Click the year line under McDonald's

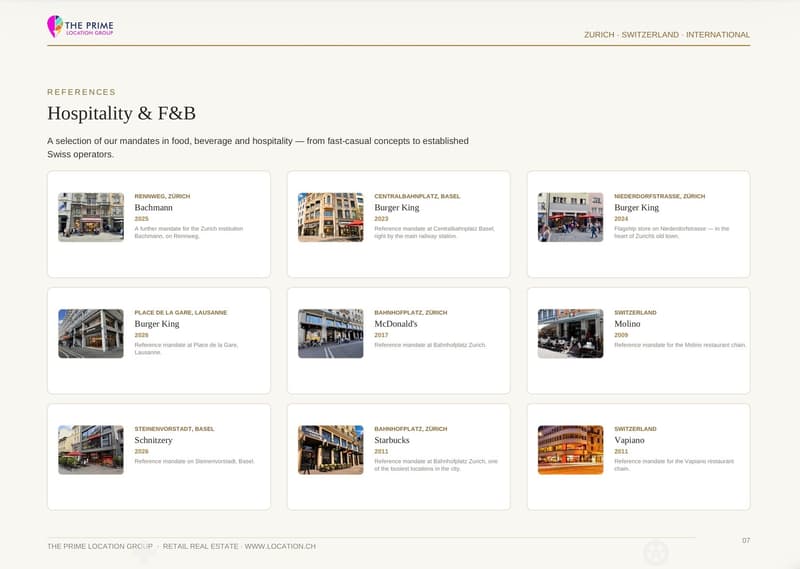381,335
